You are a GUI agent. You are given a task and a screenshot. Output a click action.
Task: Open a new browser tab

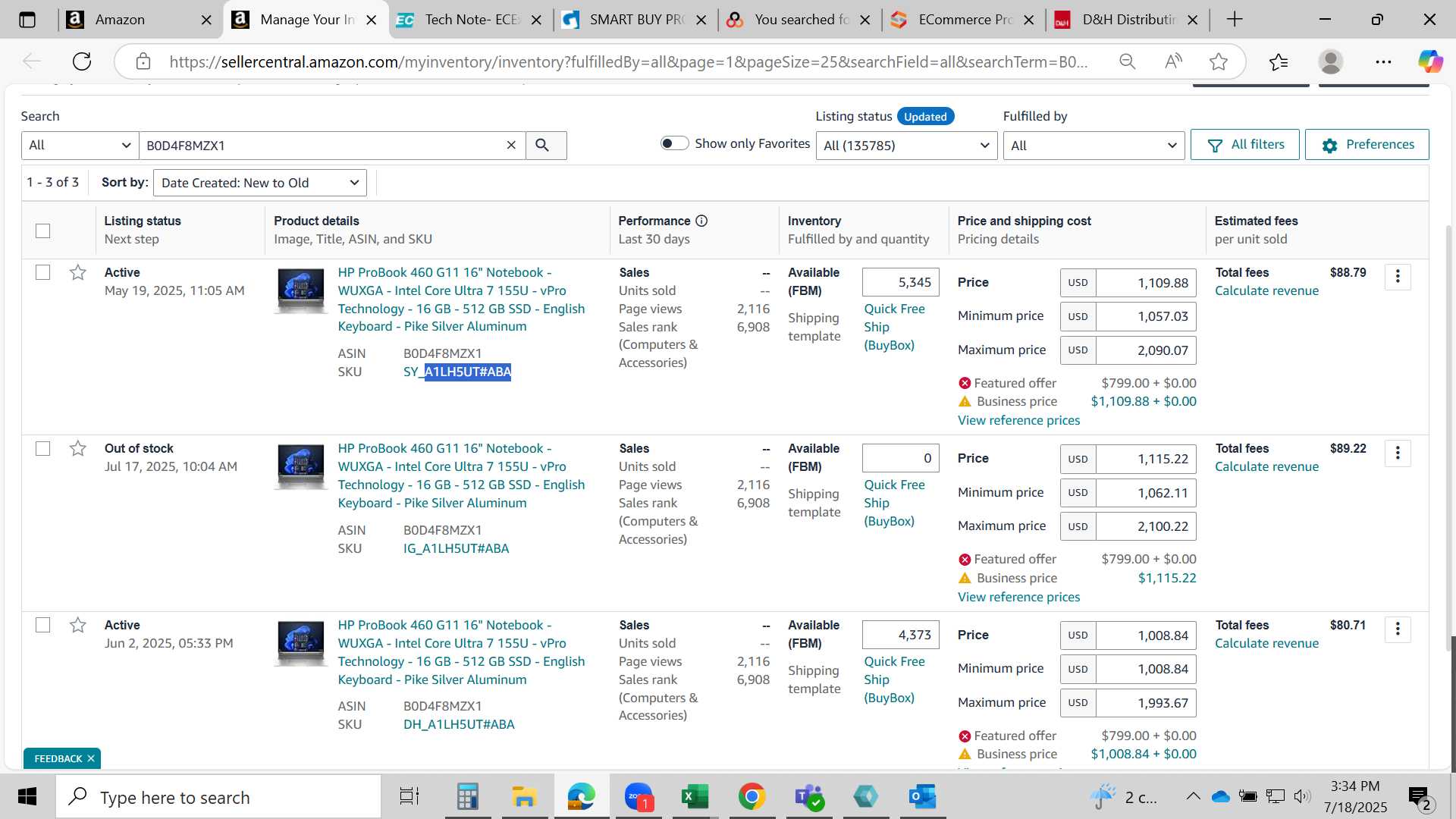(x=1235, y=20)
